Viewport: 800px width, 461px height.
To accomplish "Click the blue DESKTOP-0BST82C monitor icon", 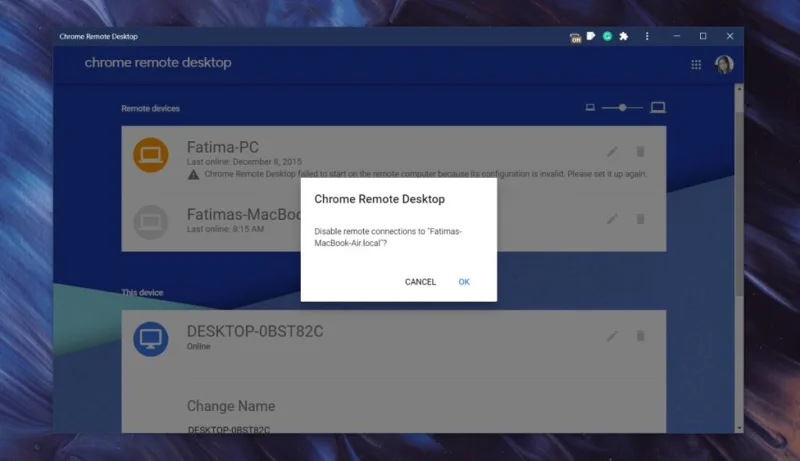I will (x=151, y=339).
